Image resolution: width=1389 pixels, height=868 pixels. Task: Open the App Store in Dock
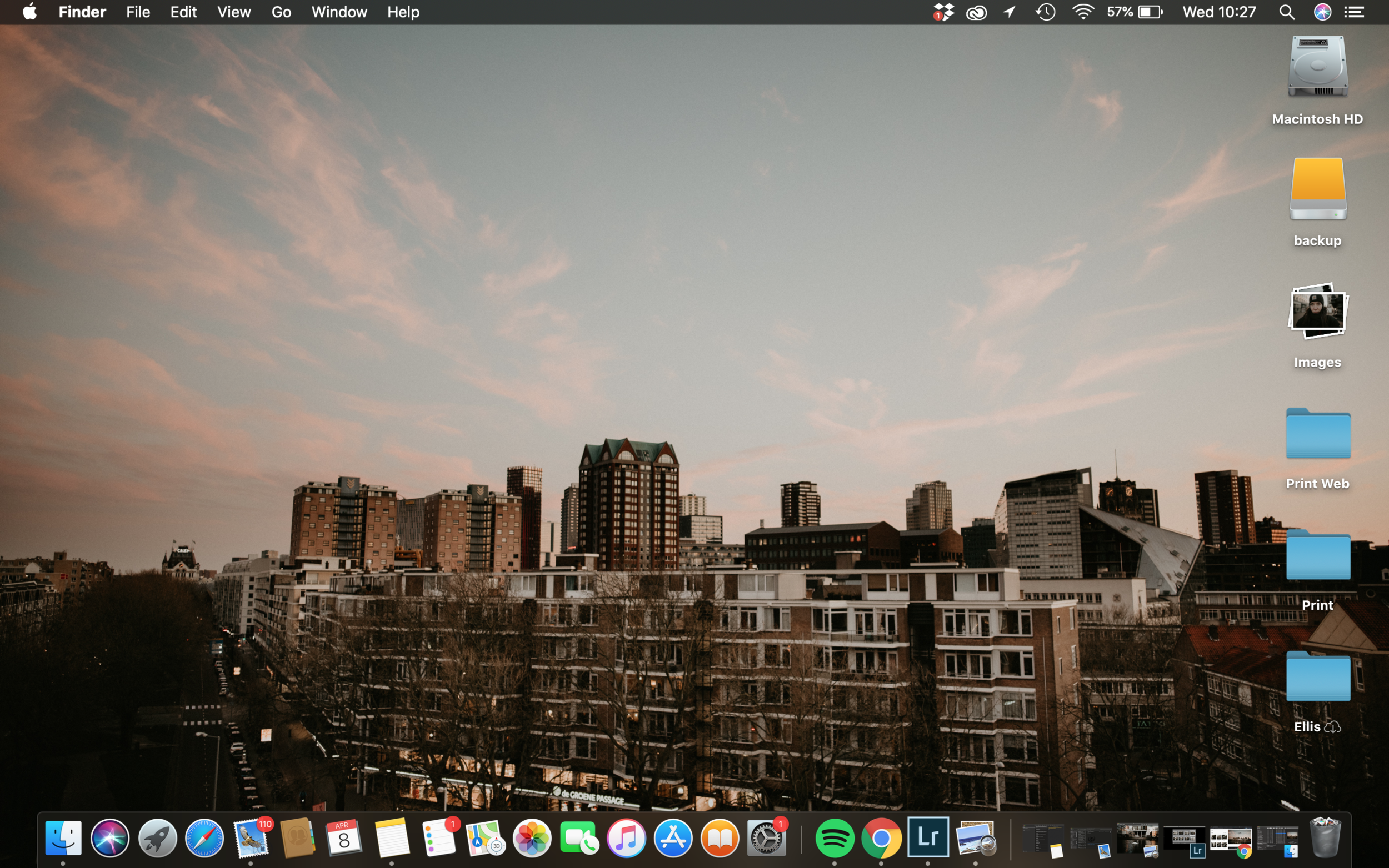click(673, 838)
